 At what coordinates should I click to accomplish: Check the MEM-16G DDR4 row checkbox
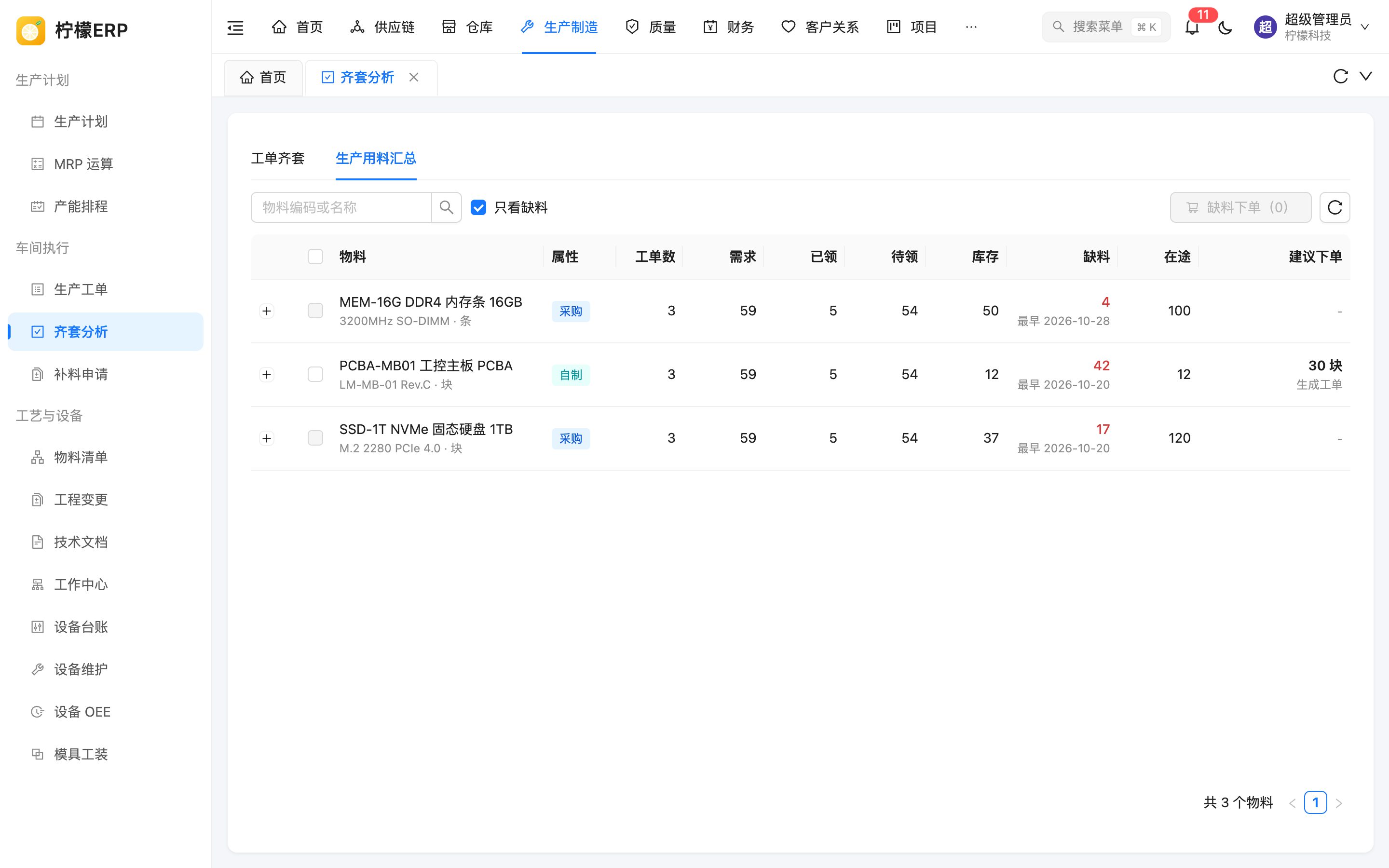(x=315, y=311)
